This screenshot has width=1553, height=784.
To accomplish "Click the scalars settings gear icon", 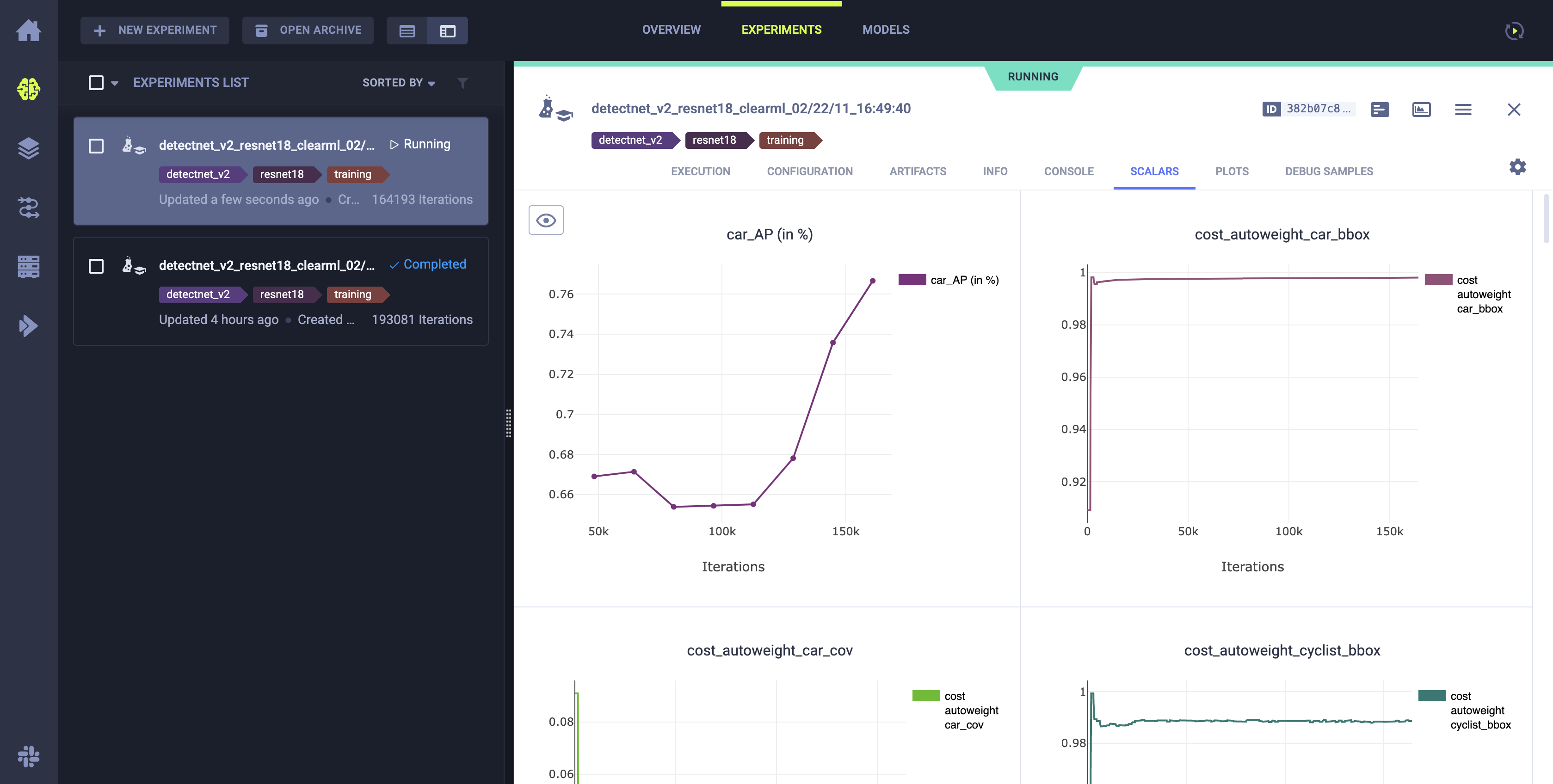I will [x=1517, y=167].
